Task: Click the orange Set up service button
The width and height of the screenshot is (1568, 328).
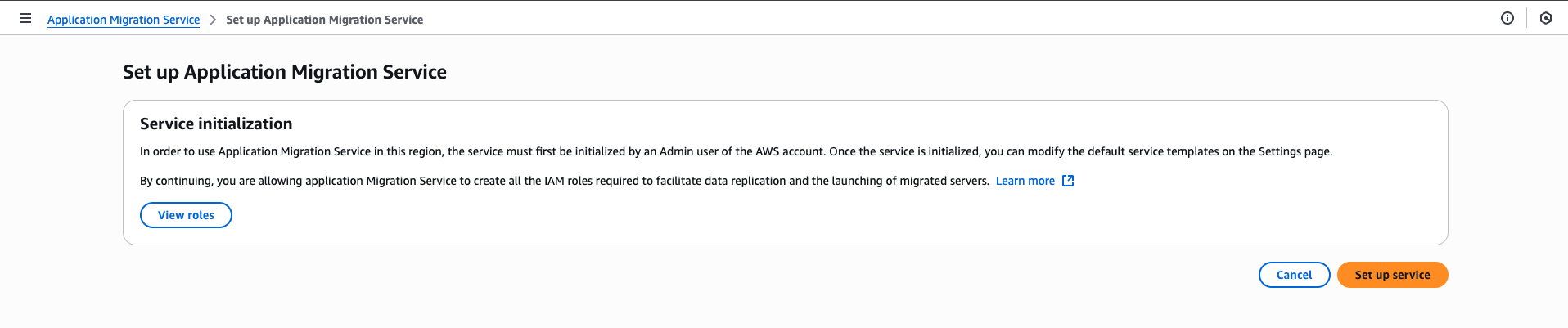Action: 1392,275
